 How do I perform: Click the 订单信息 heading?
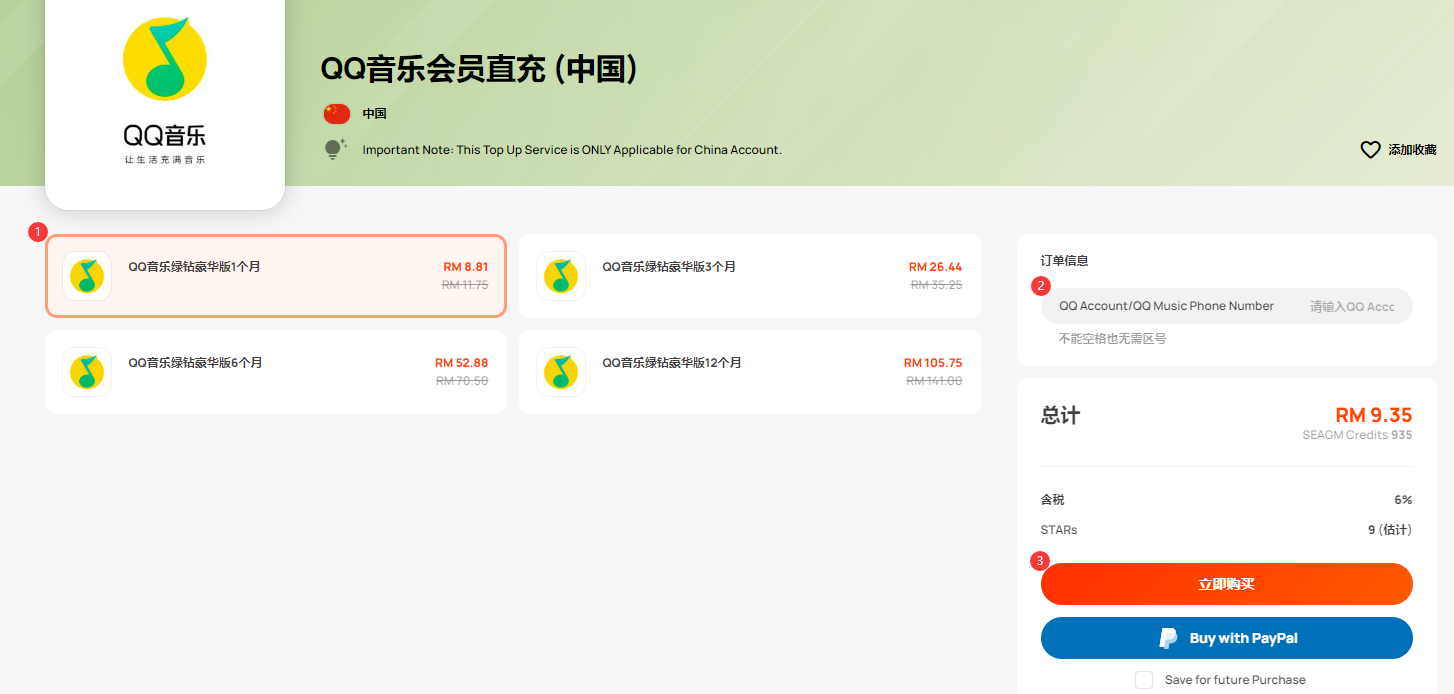1065,260
